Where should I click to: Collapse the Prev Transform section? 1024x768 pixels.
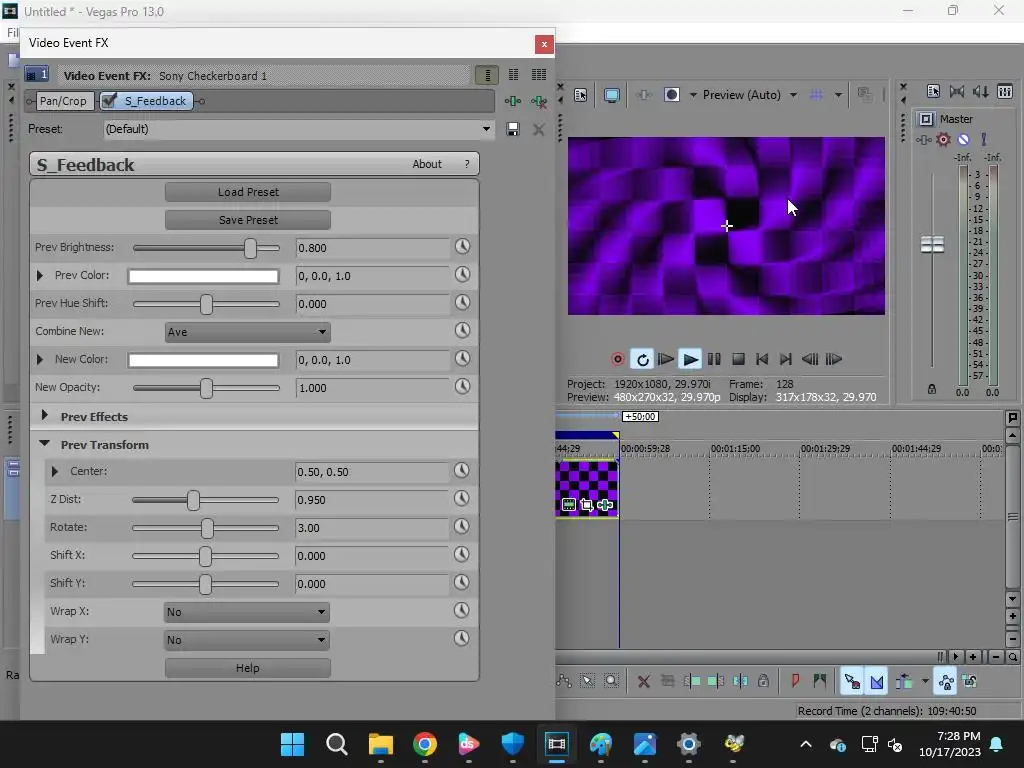pyautogui.click(x=44, y=443)
